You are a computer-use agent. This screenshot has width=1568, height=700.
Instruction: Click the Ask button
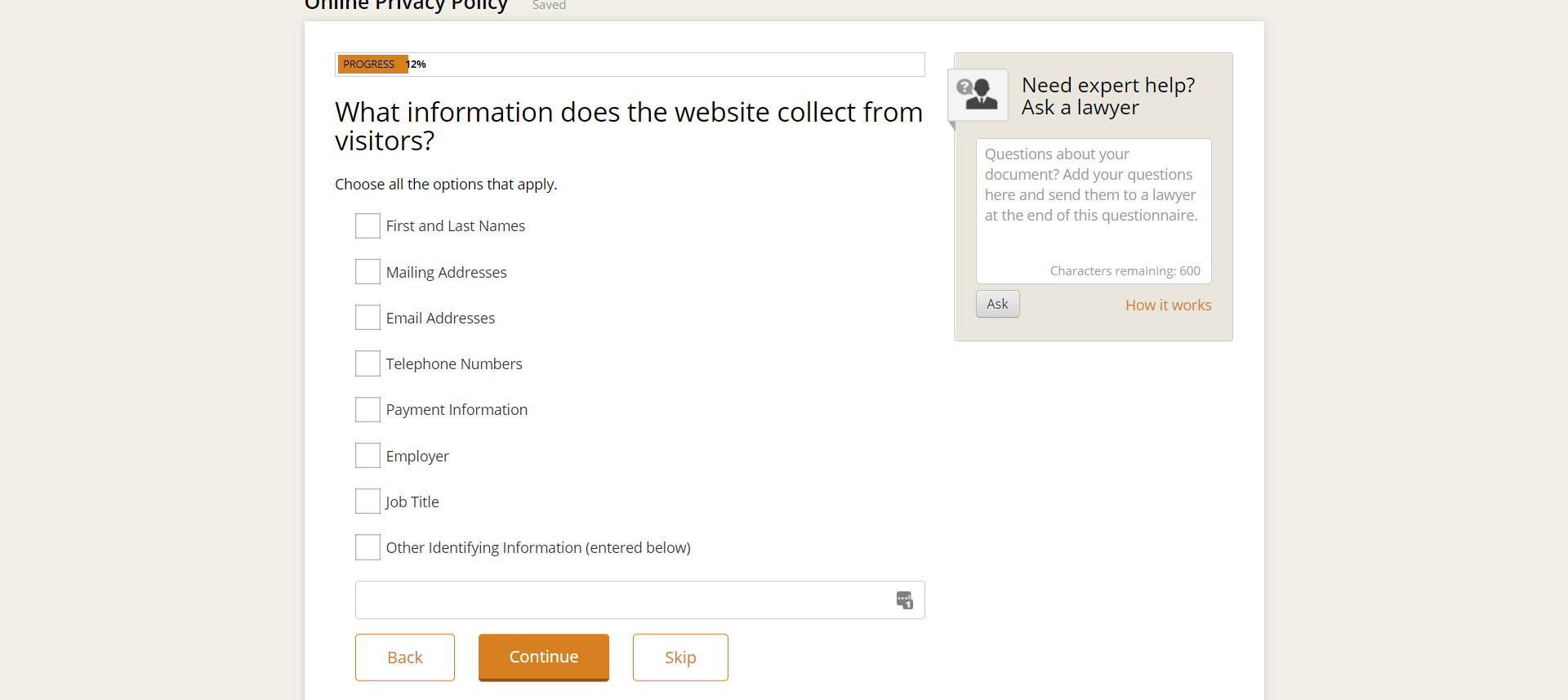pos(997,304)
